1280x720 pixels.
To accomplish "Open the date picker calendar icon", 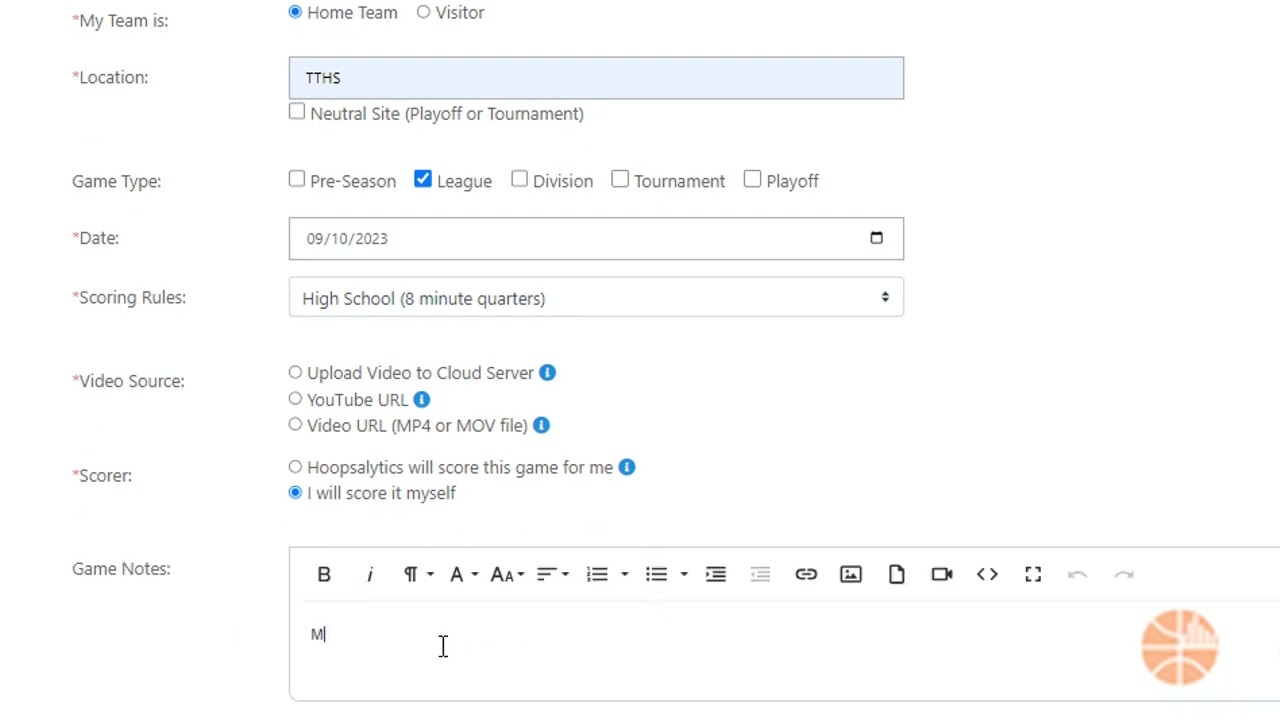I will tap(876, 238).
